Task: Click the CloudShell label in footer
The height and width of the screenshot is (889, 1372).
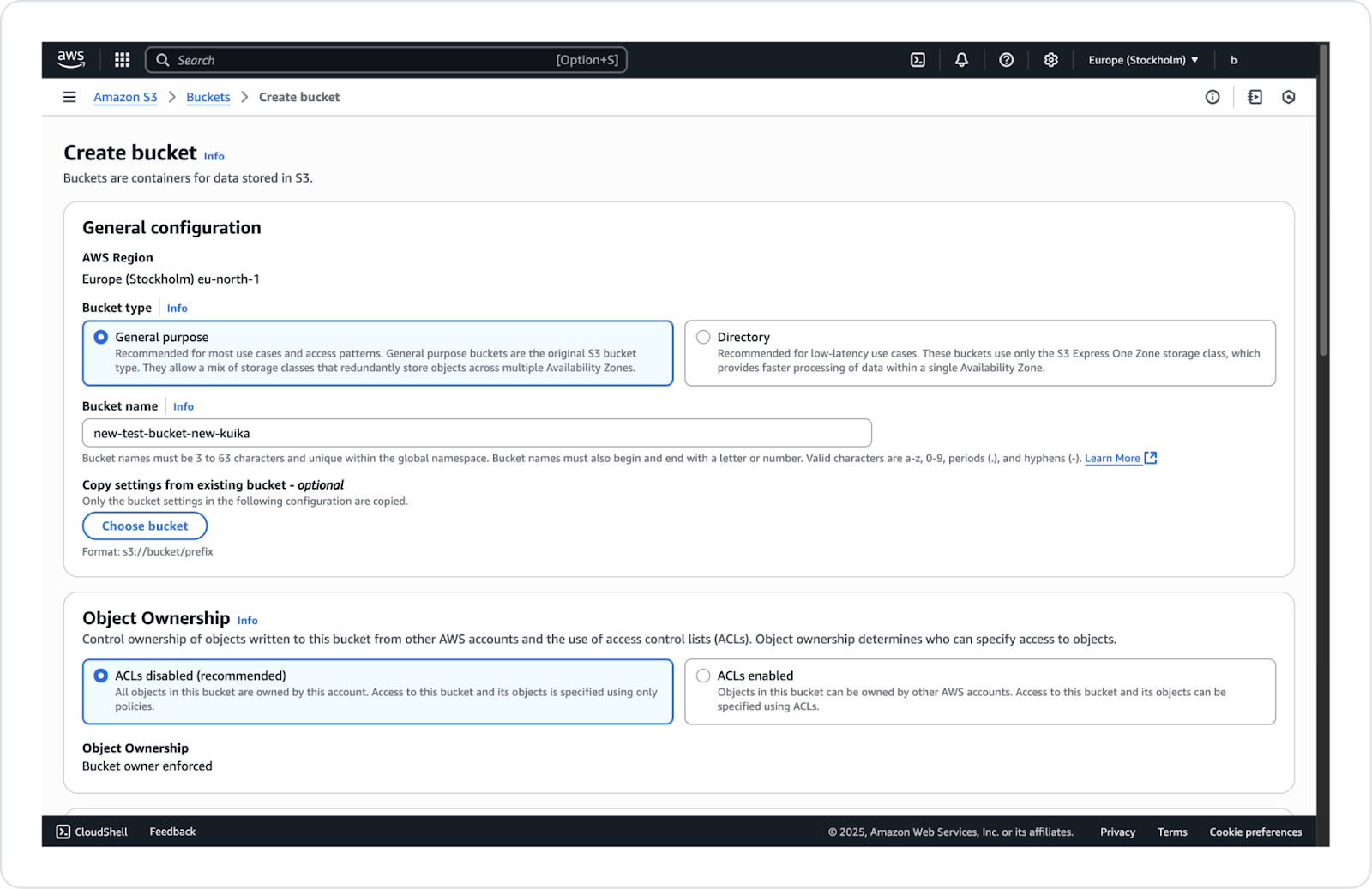Action: pyautogui.click(x=101, y=832)
